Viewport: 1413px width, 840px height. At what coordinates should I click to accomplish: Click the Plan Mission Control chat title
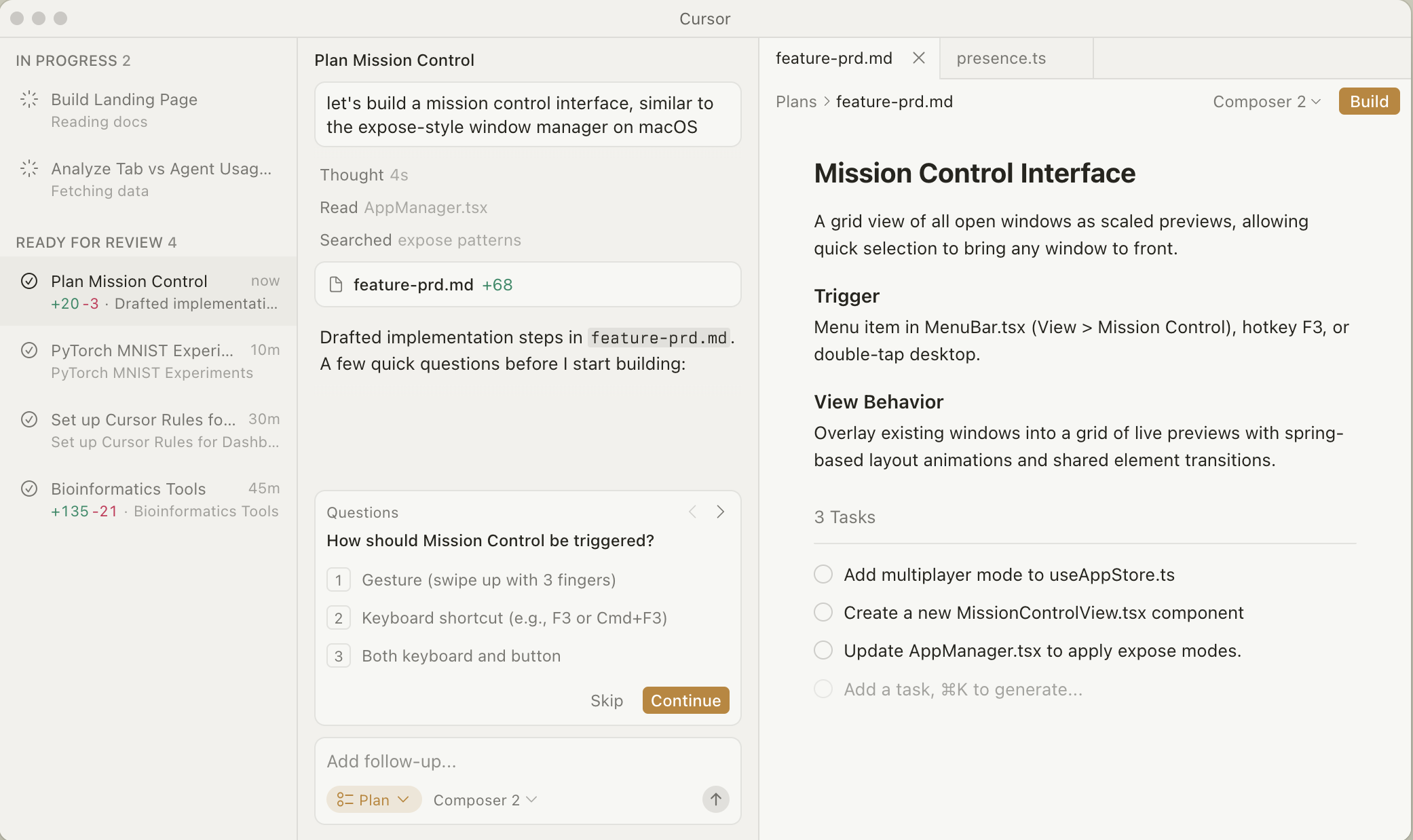[394, 60]
